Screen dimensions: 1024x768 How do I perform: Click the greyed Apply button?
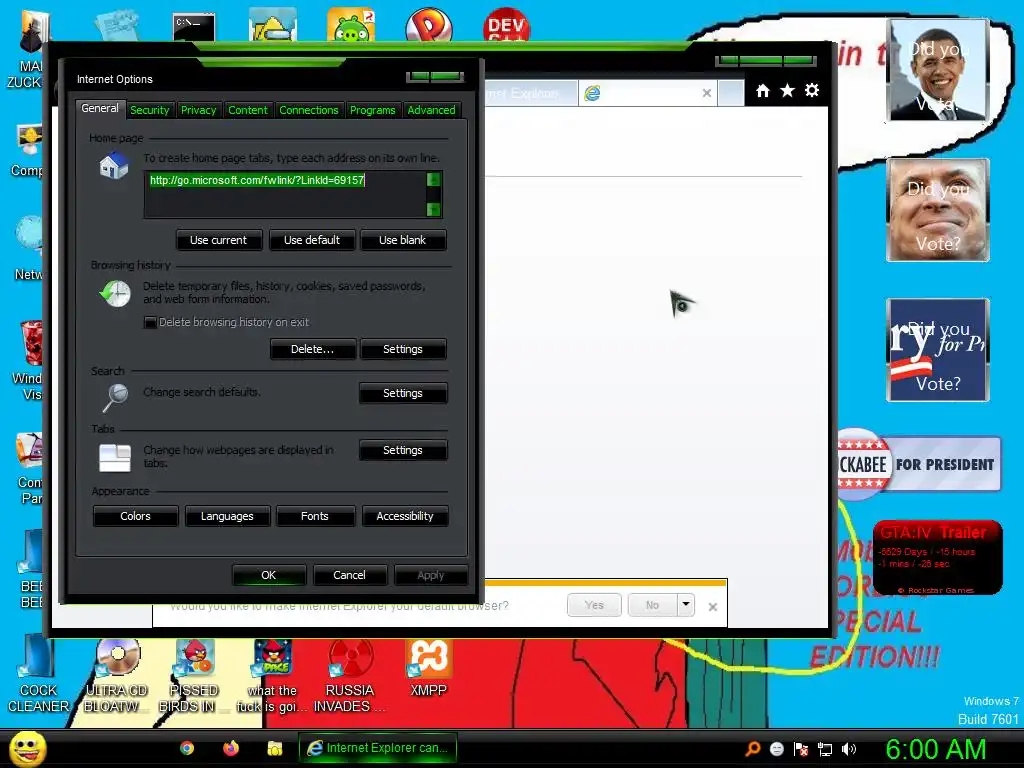pyautogui.click(x=430, y=575)
